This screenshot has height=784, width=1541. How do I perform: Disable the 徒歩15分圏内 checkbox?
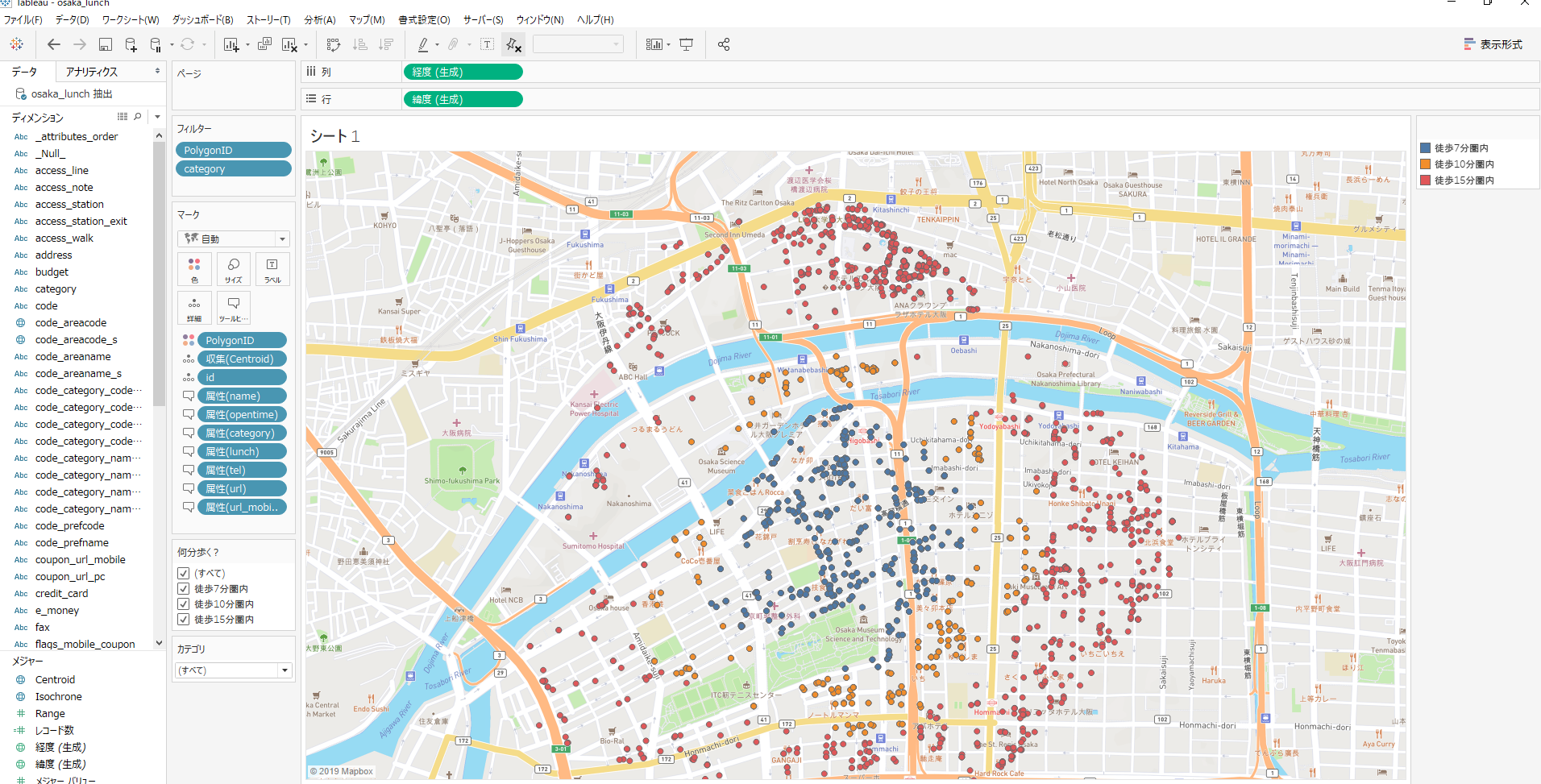pos(184,619)
